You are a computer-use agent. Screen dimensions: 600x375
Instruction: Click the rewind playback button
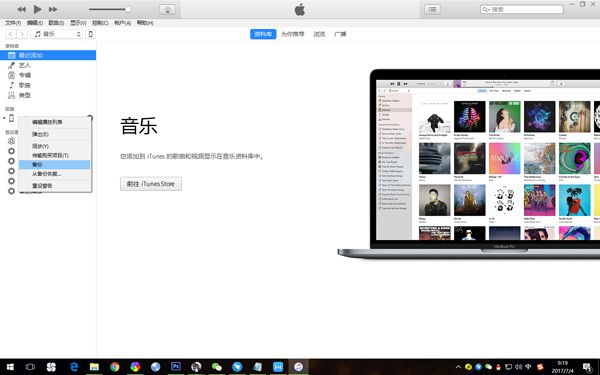(21, 9)
